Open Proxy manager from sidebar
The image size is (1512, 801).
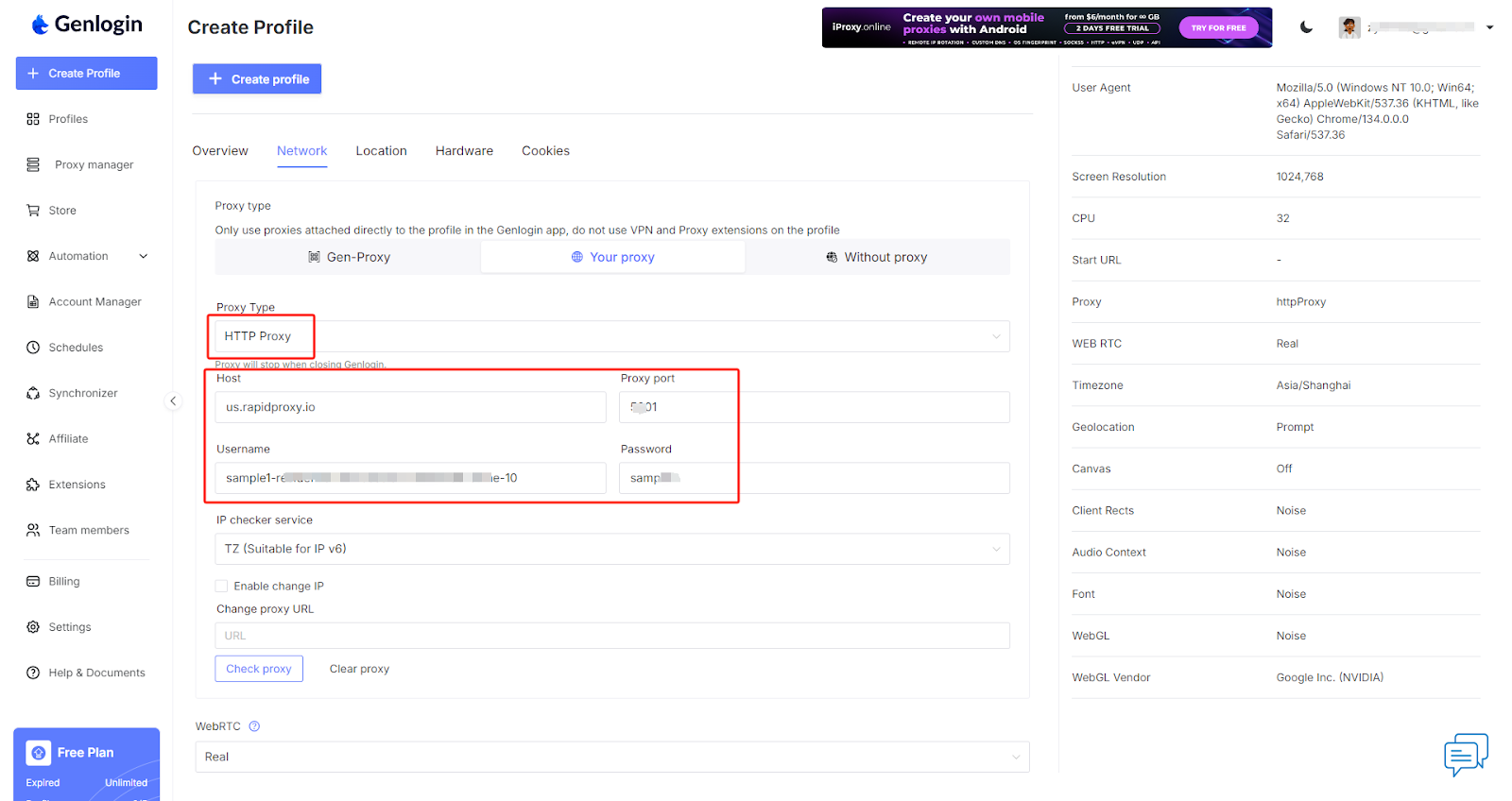click(x=93, y=165)
